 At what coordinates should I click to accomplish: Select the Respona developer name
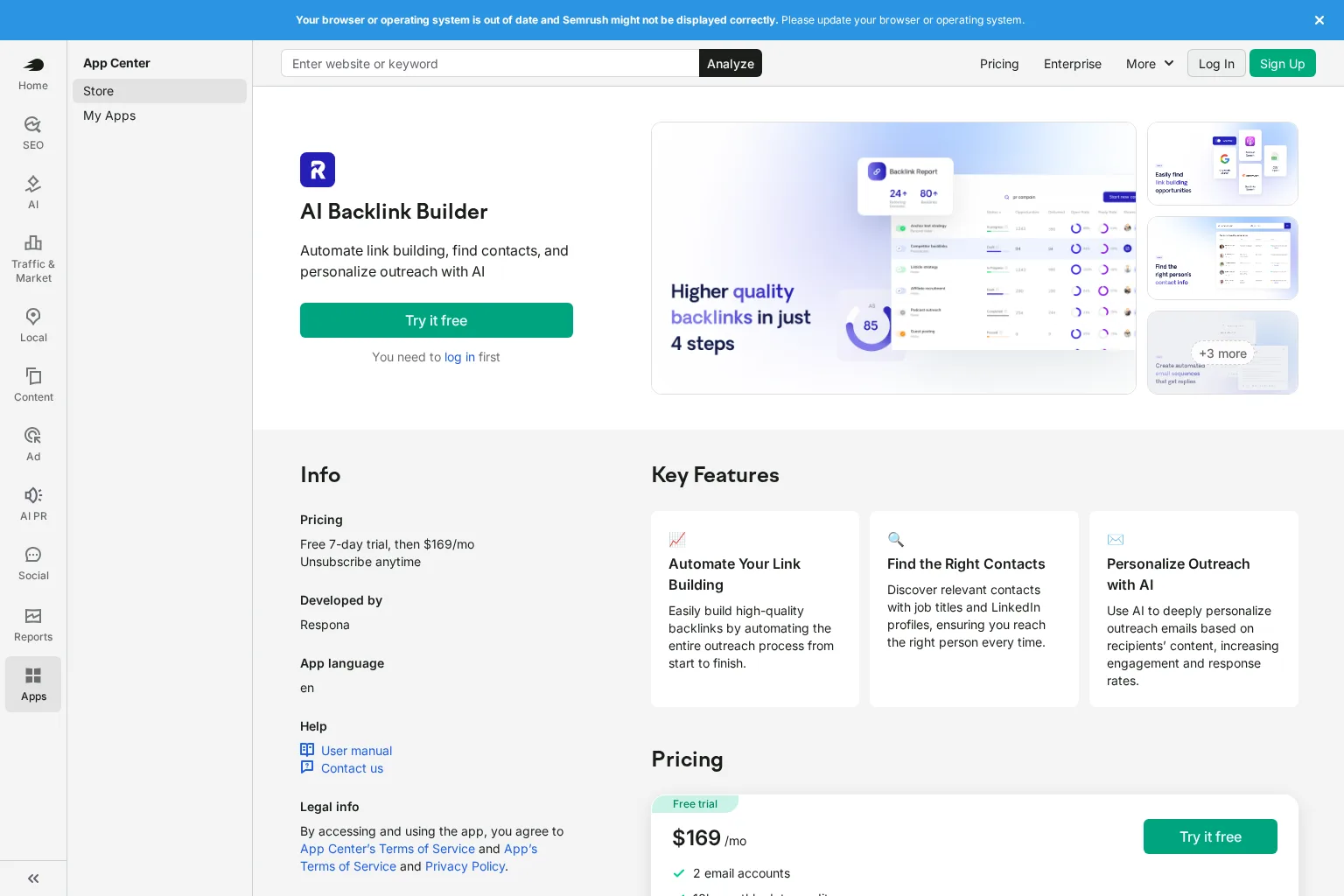point(325,625)
